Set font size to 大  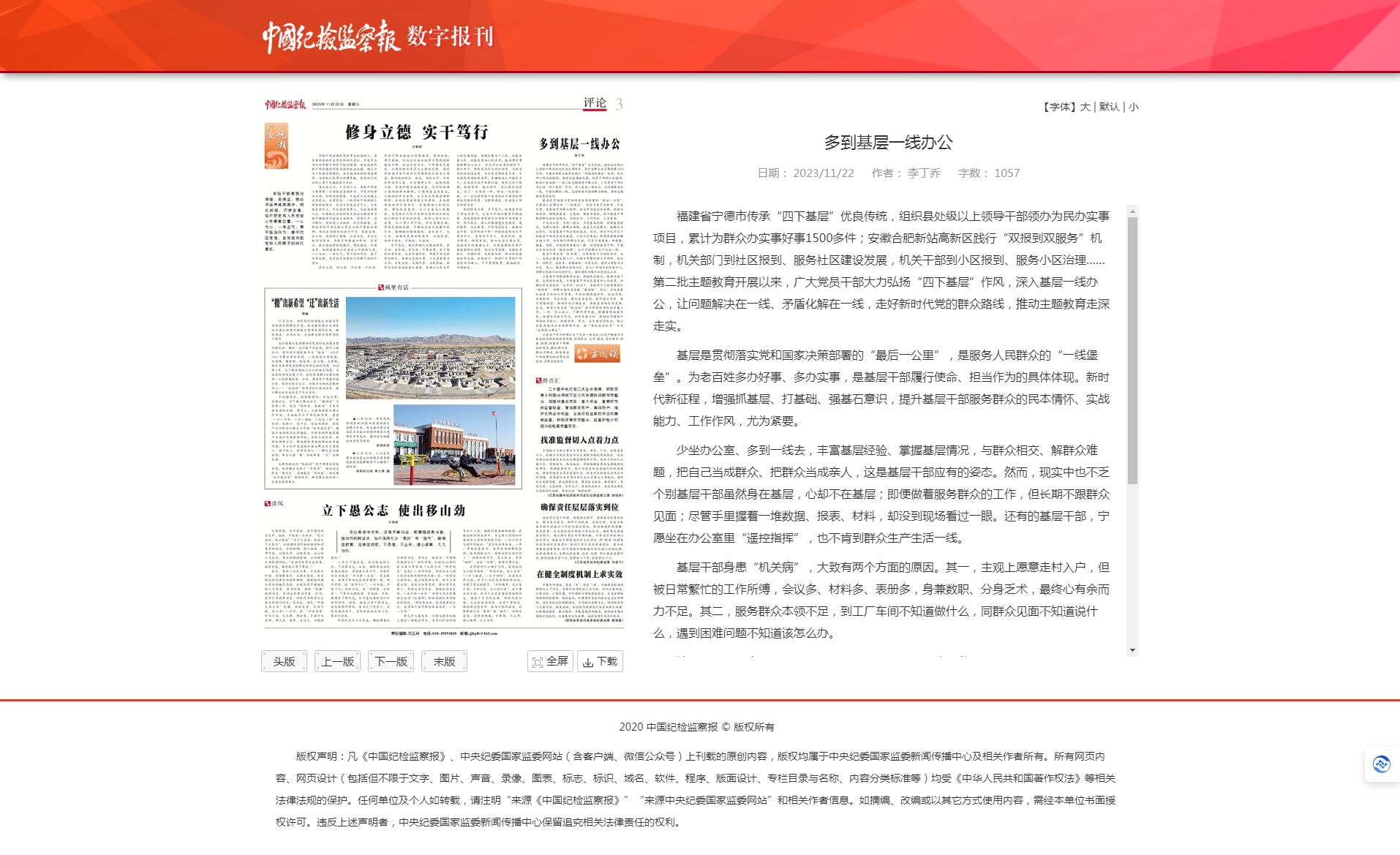pyautogui.click(x=1085, y=107)
